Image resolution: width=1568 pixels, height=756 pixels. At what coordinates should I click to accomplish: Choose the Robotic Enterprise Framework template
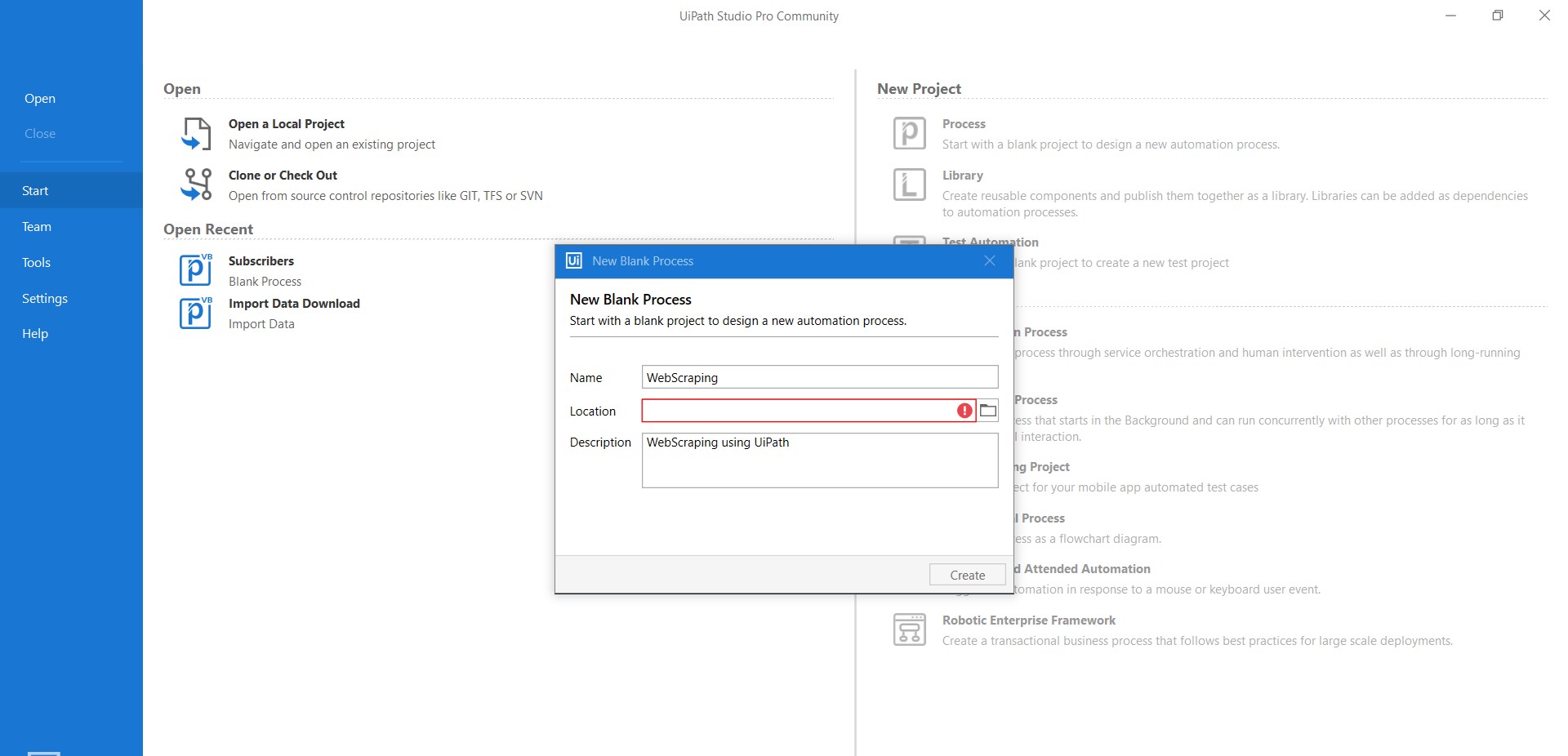[1029, 620]
